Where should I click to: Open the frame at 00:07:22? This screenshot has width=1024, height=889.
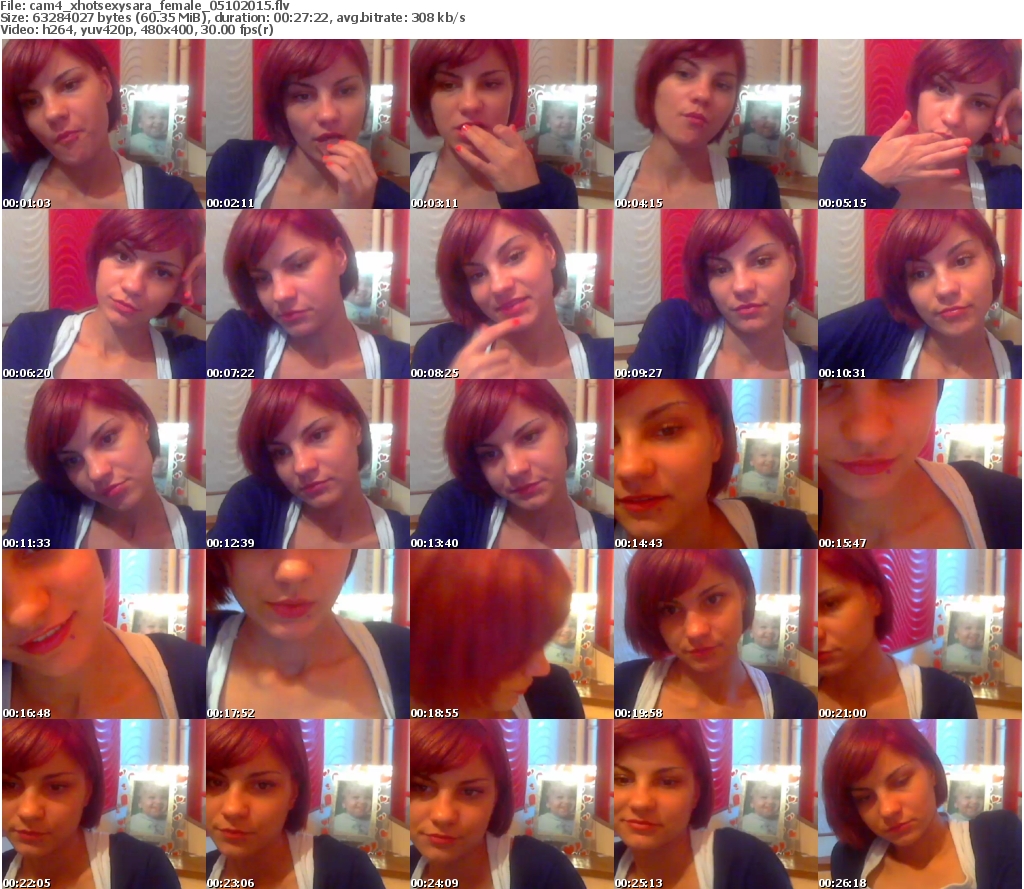tap(308, 294)
